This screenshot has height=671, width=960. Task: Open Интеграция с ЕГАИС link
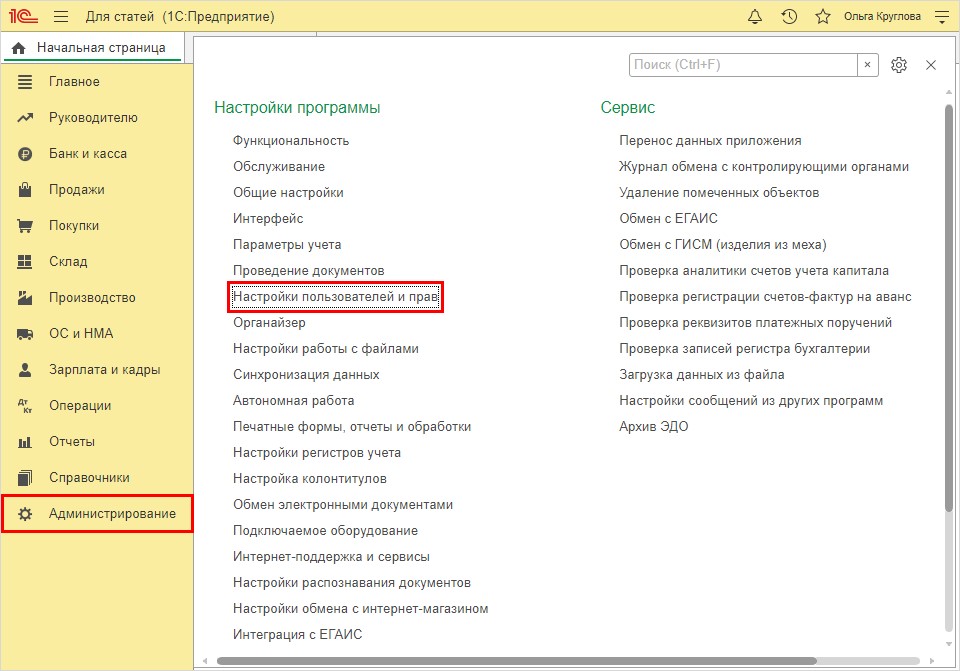[x=298, y=635]
